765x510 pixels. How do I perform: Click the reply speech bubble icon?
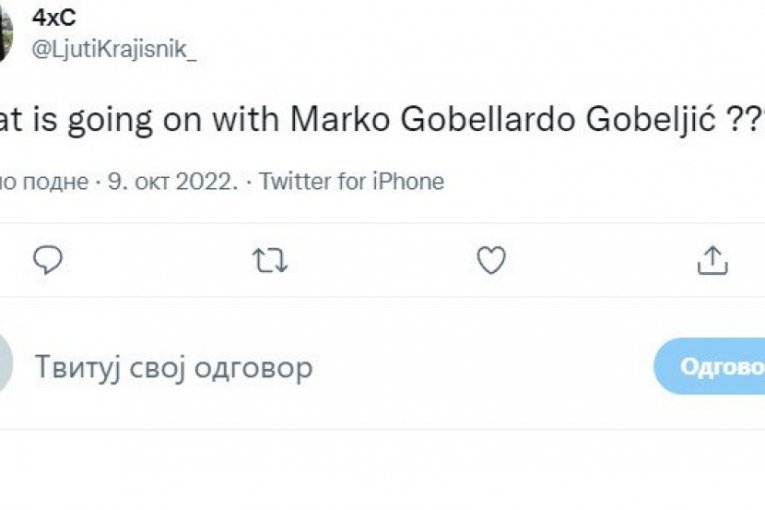pos(48,261)
